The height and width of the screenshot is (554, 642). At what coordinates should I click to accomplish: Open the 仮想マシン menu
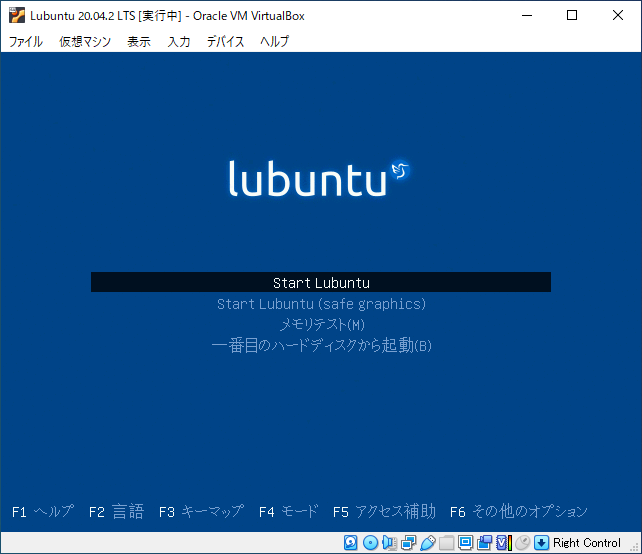[x=85, y=41]
